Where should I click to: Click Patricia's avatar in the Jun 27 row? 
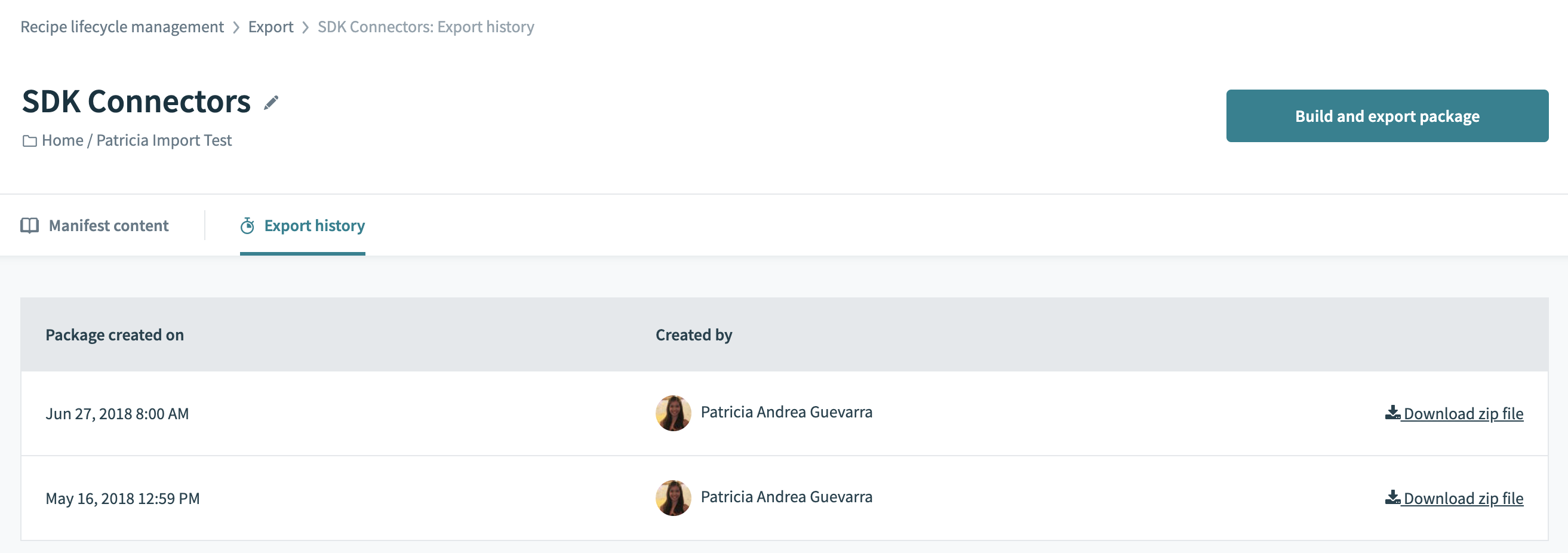point(673,412)
